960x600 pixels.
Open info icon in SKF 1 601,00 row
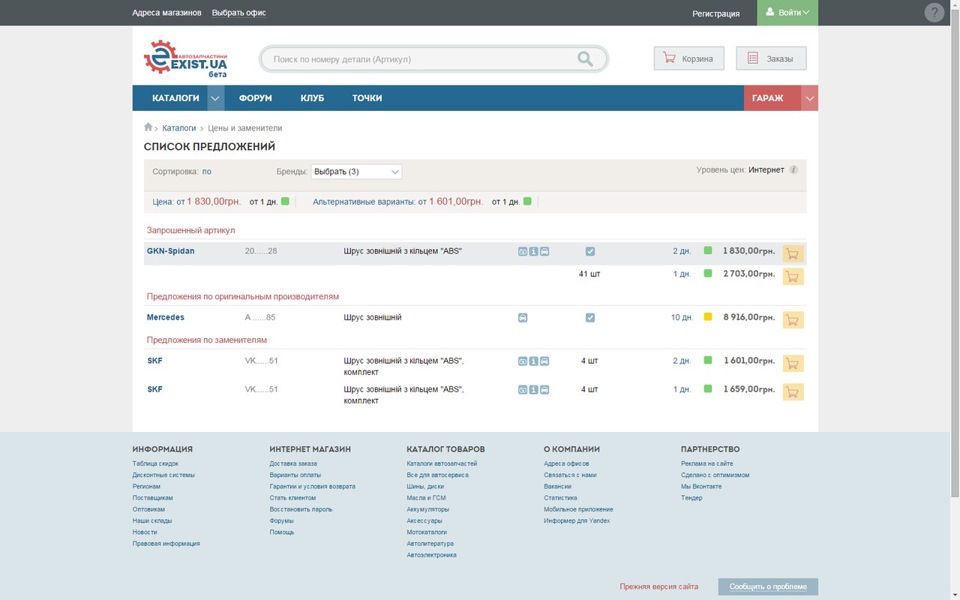pyautogui.click(x=534, y=361)
